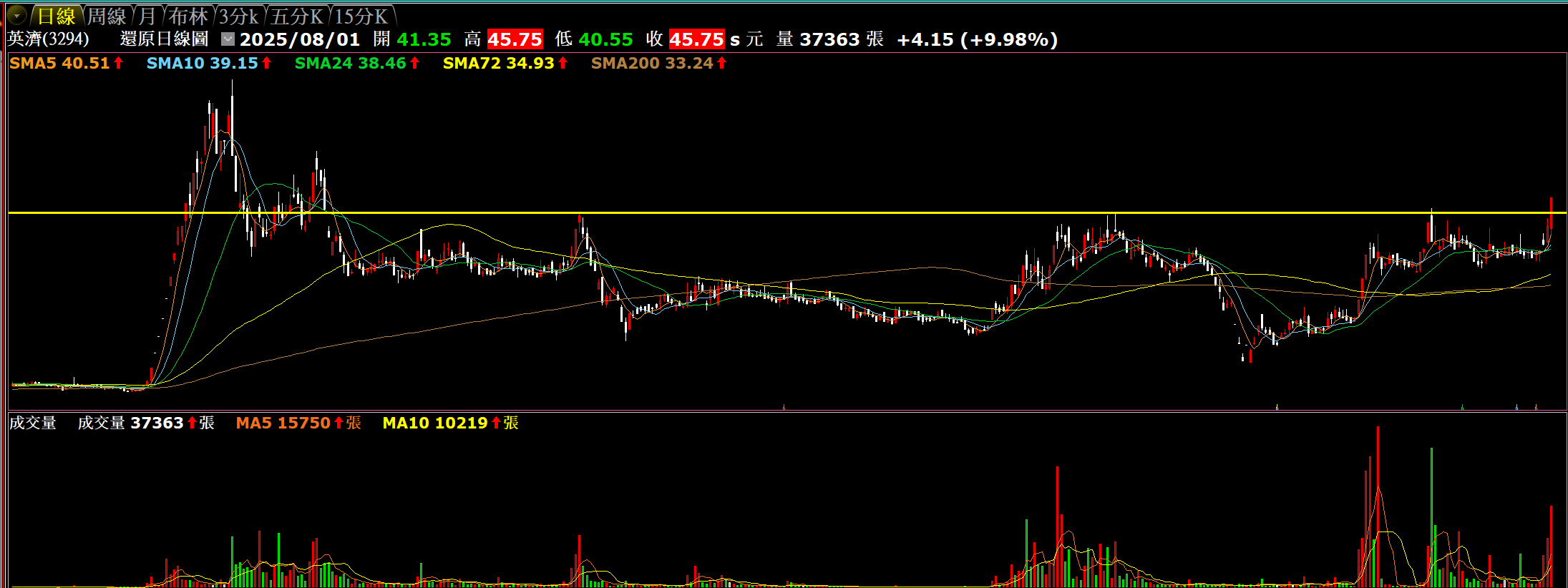Select the 五分K five-minute tab
The image size is (1568, 588).
(x=296, y=16)
